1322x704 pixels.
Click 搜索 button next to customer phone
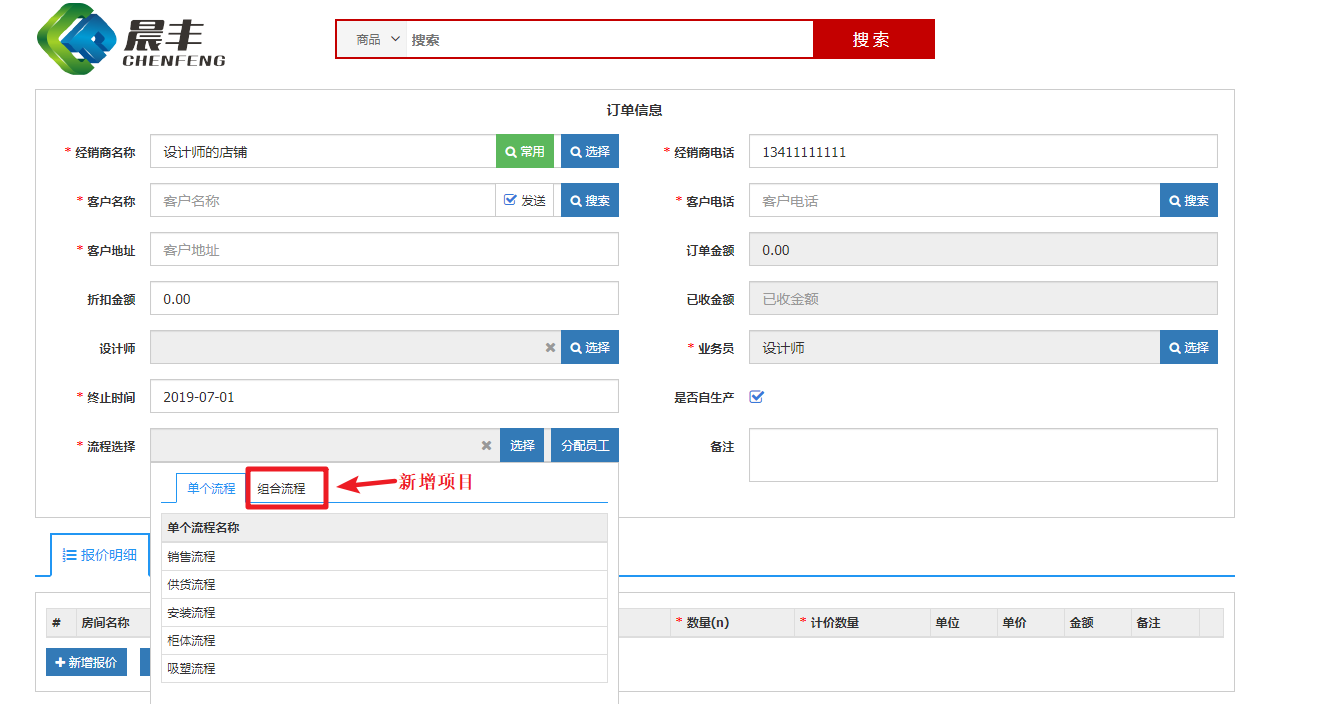(1188, 201)
